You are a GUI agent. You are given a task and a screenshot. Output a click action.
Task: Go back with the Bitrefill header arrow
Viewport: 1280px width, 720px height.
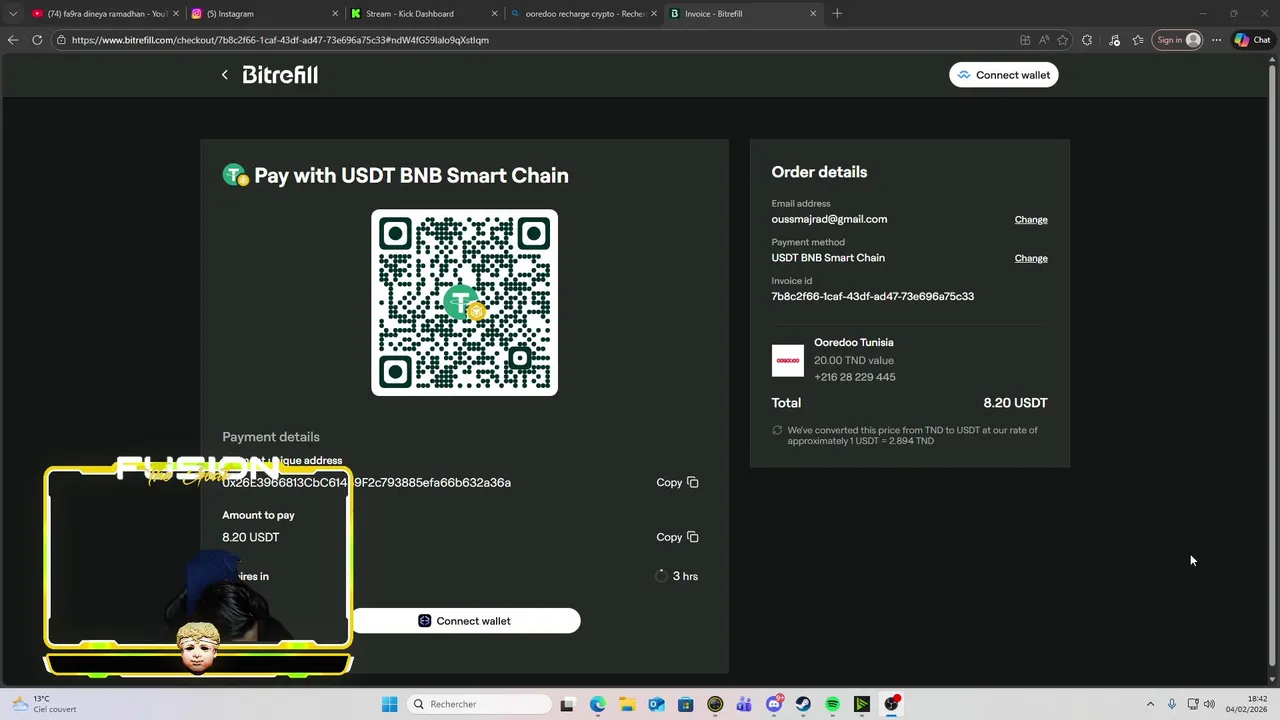225,75
